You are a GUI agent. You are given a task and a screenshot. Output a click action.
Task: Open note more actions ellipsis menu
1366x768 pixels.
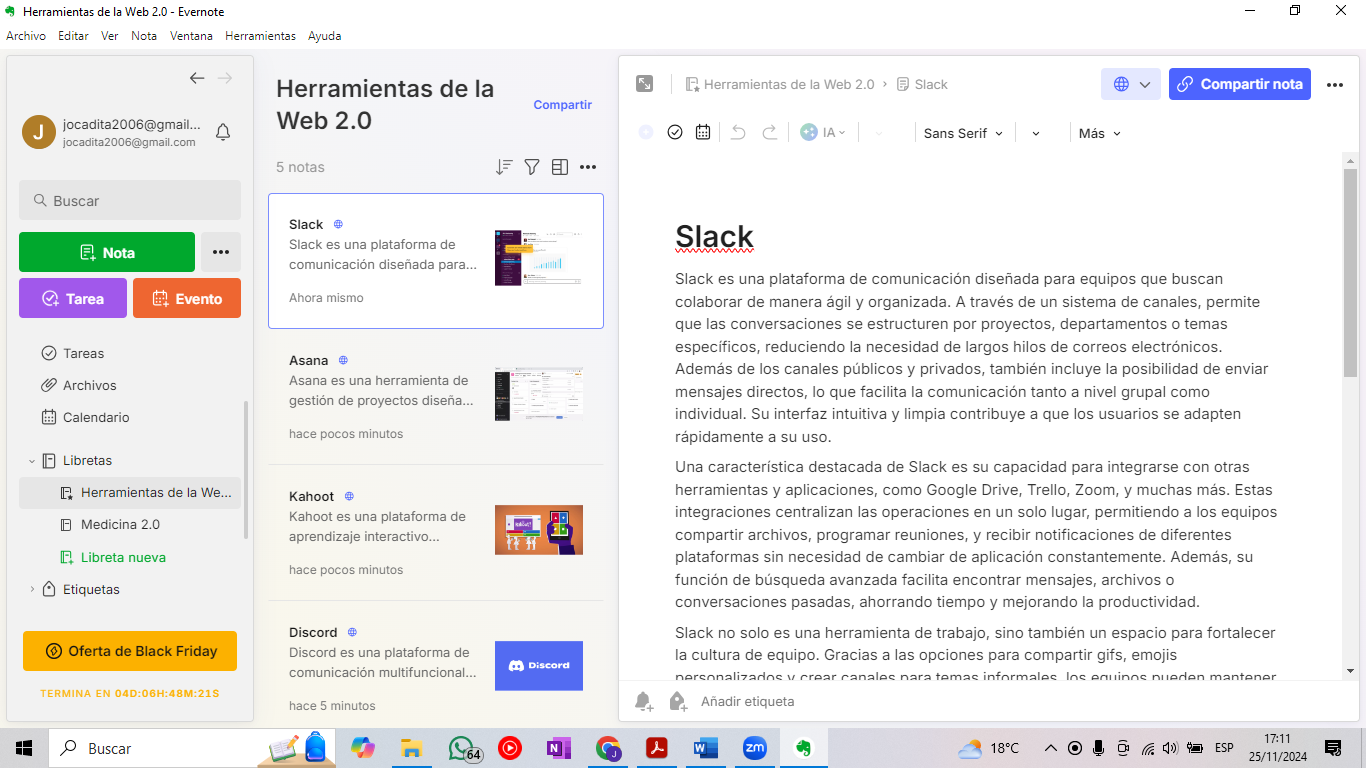click(1335, 85)
